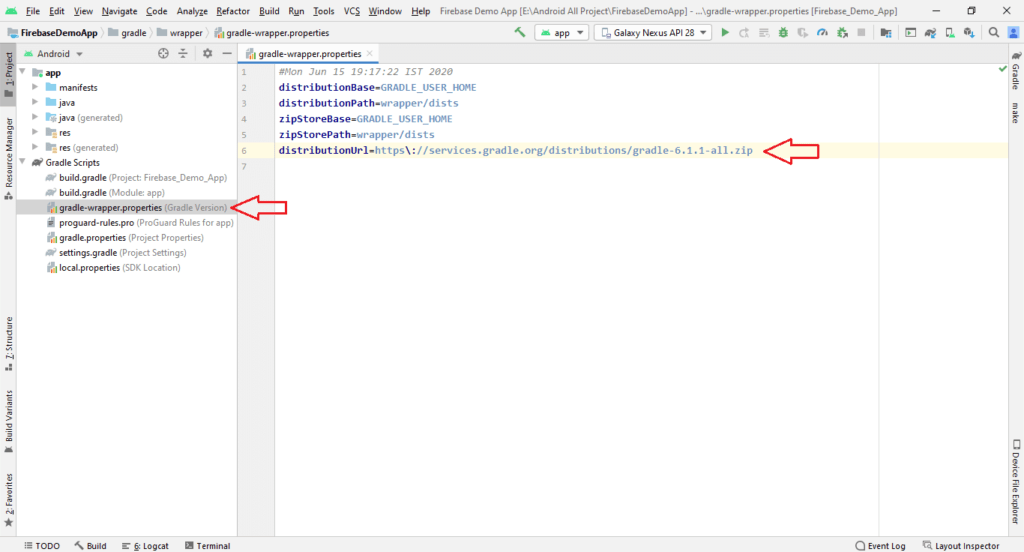The height and width of the screenshot is (552, 1024).
Task: Open the AVD Manager icon
Action: [950, 32]
